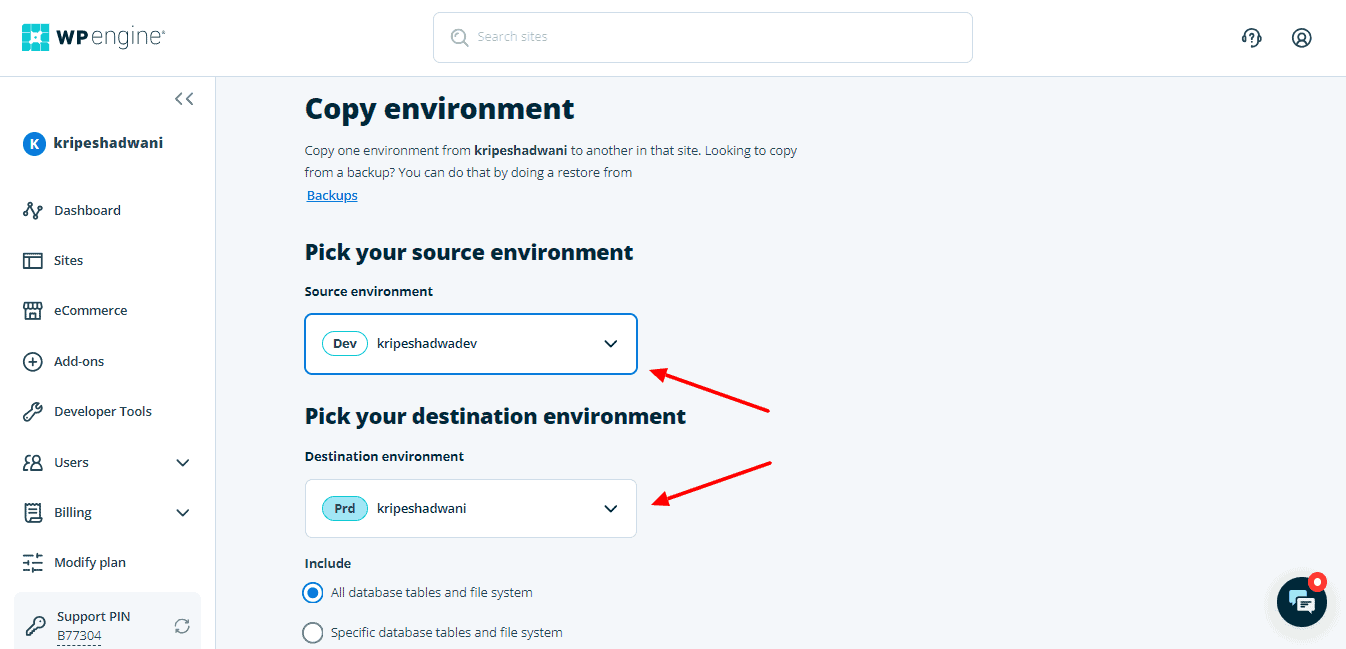Image resolution: width=1346 pixels, height=649 pixels.
Task: Open the live chat bubble widget
Action: point(1301,601)
